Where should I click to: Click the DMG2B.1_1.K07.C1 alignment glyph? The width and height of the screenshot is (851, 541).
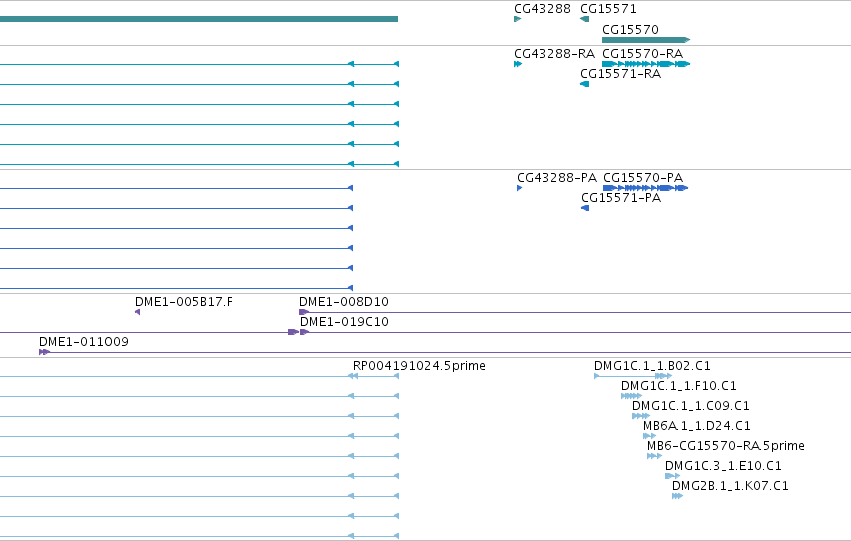pyautogui.click(x=677, y=496)
